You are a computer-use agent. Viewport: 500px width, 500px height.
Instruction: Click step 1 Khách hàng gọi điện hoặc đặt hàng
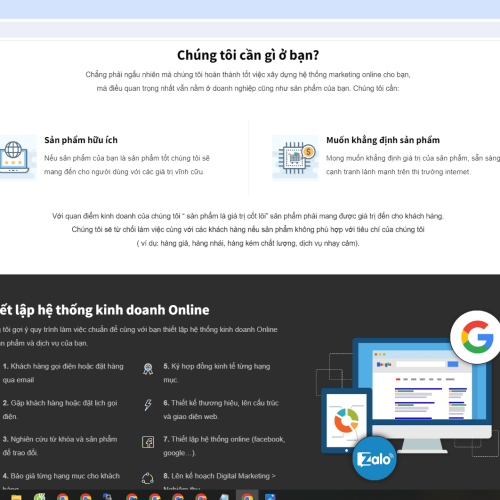tap(63, 373)
